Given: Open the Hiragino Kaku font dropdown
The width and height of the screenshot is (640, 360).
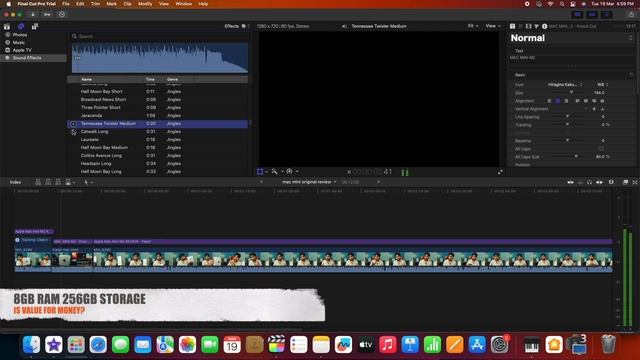Looking at the screenshot, I should coord(564,84).
